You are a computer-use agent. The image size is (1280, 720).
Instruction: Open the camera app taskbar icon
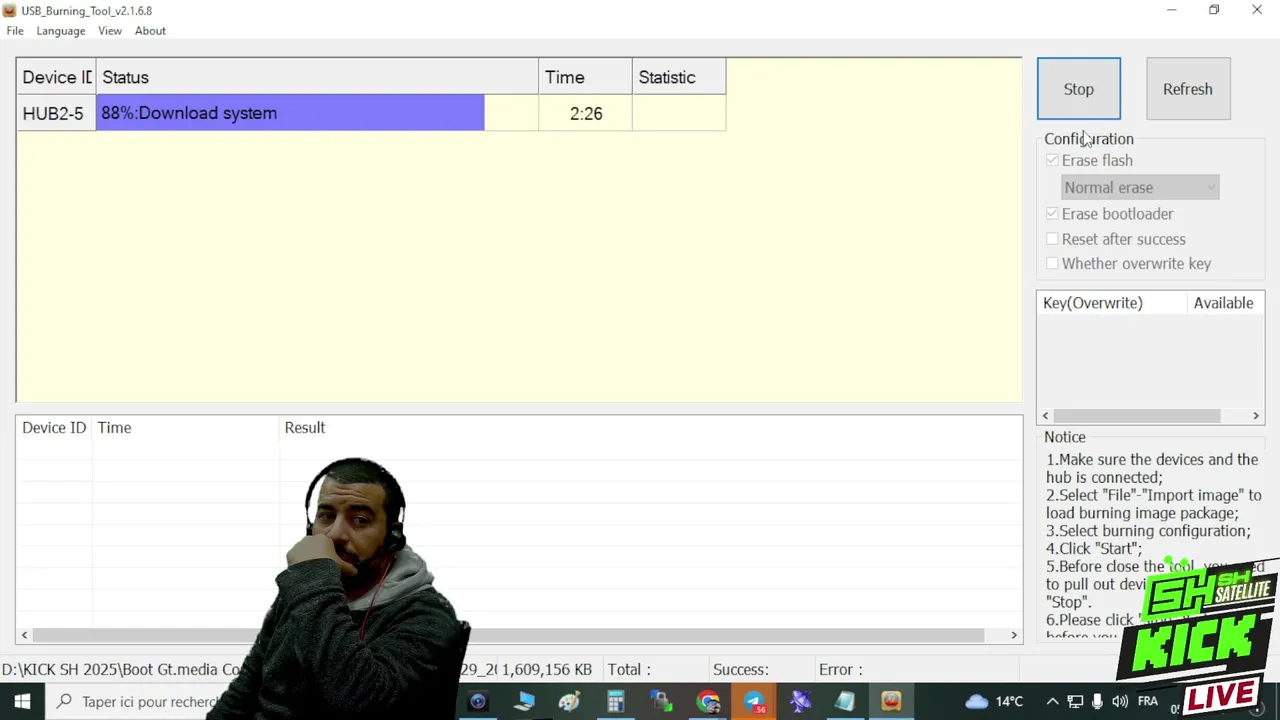[478, 702]
